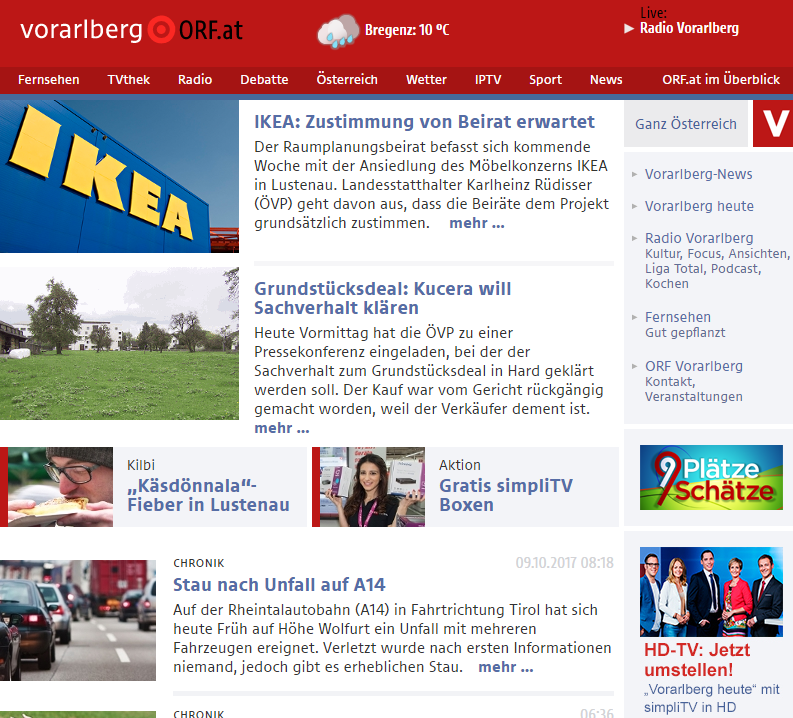Open the Fernsehen sidebar link

(x=678, y=318)
